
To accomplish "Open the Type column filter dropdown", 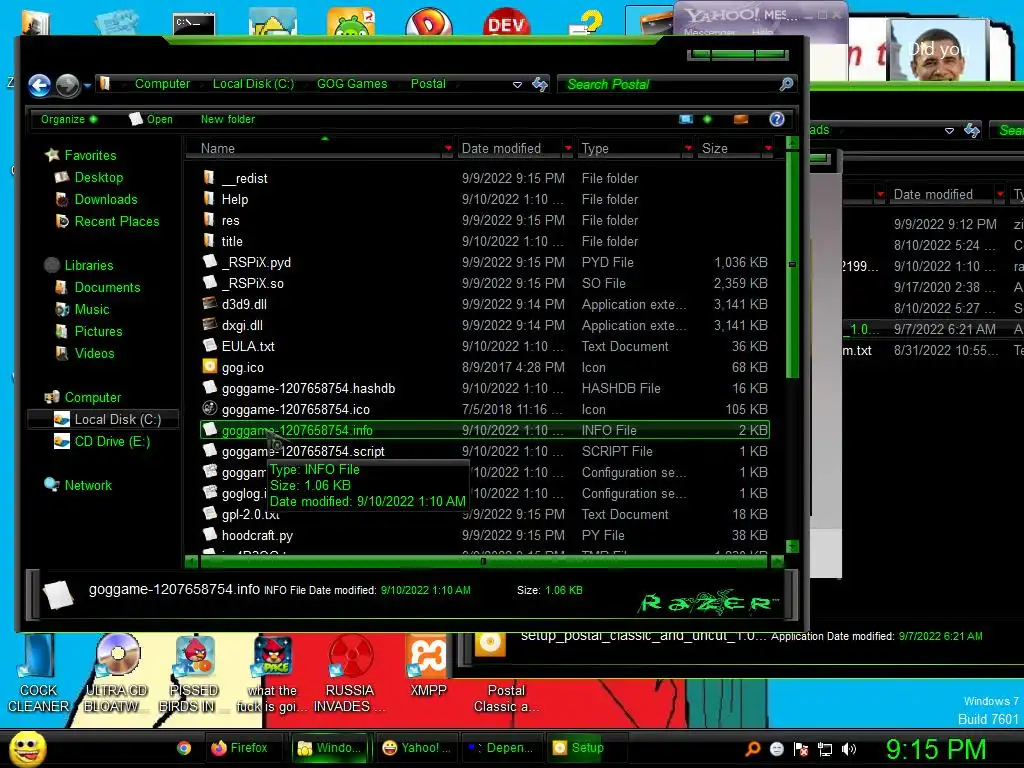I will 688,148.
